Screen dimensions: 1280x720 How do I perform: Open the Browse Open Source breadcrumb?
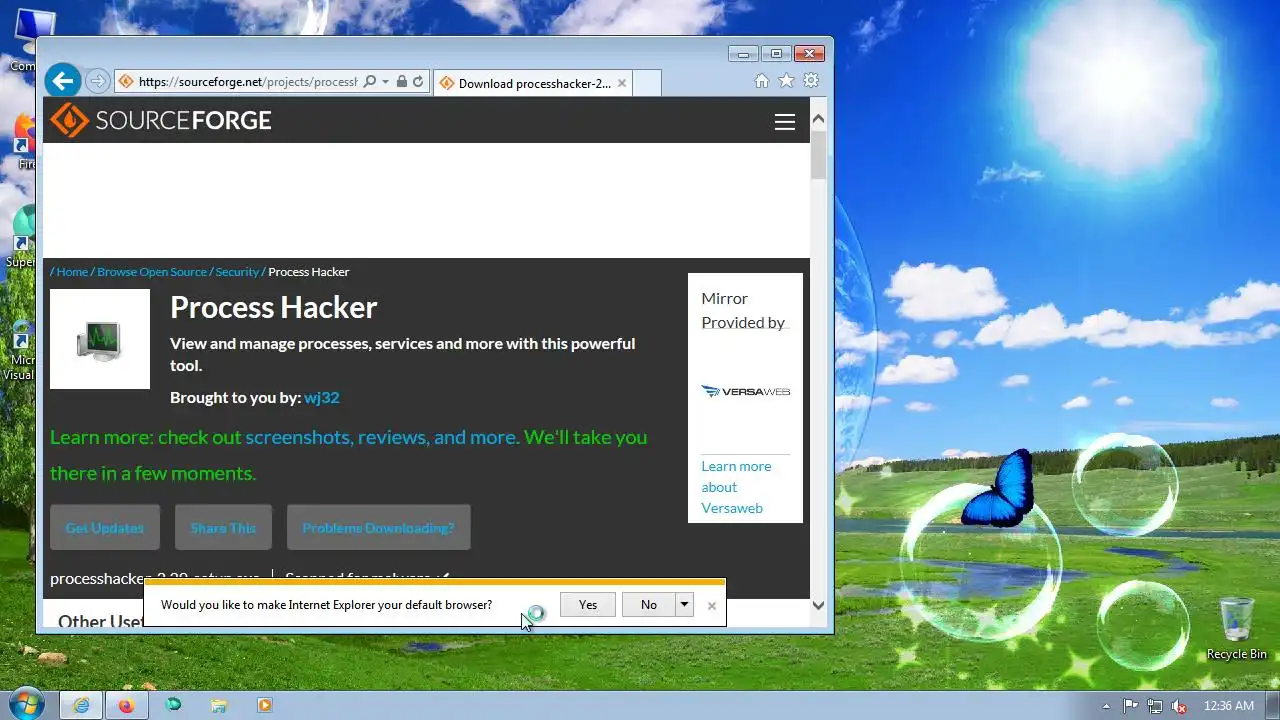[x=152, y=272]
